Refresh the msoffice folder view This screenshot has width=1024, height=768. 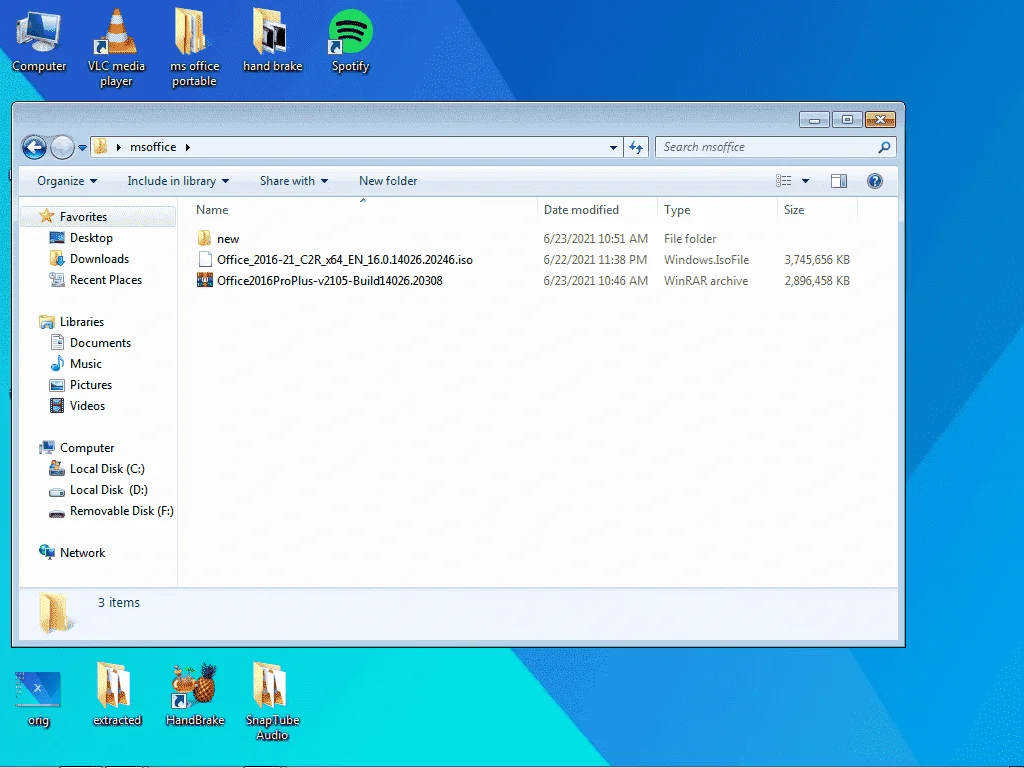pos(636,148)
